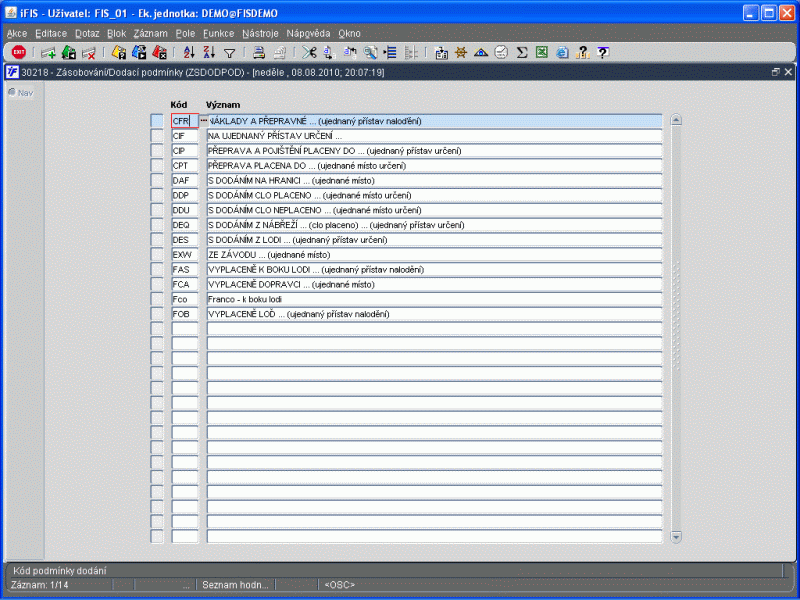Click 'Seznam hodn...' in the status bar
This screenshot has width=800, height=600.
tap(235, 585)
